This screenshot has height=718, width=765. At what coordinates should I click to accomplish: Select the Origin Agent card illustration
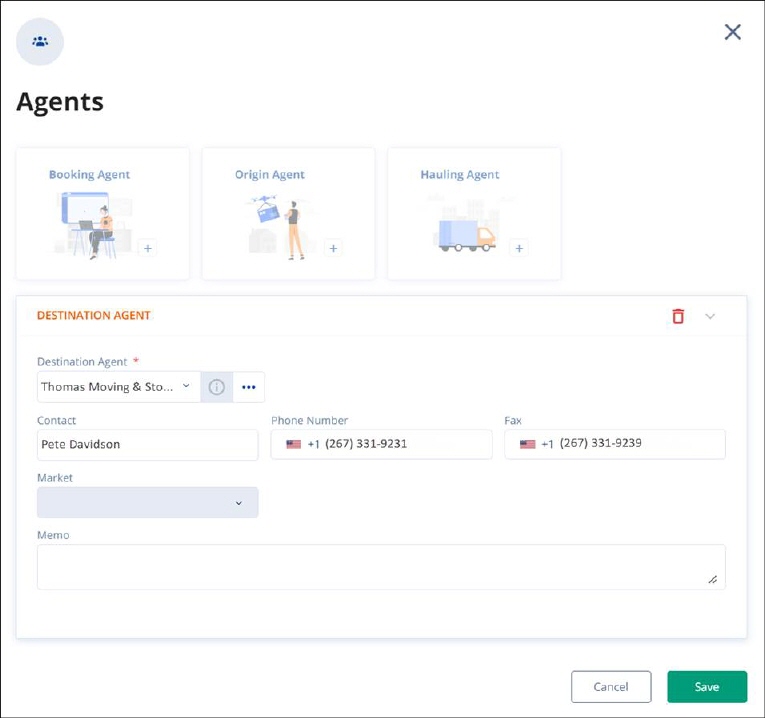pyautogui.click(x=279, y=226)
